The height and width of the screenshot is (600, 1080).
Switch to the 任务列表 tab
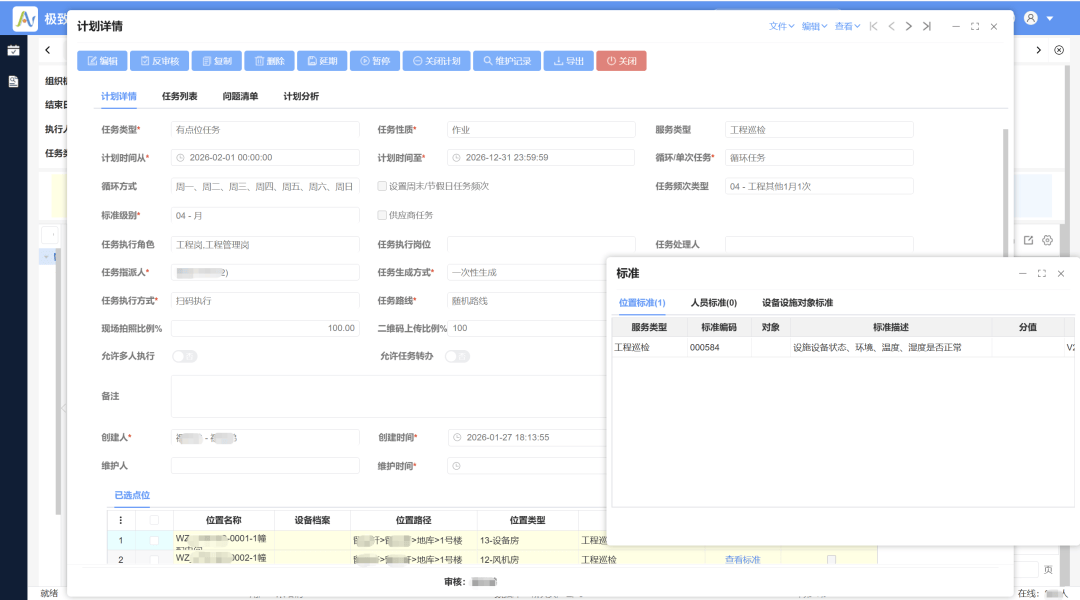click(179, 96)
